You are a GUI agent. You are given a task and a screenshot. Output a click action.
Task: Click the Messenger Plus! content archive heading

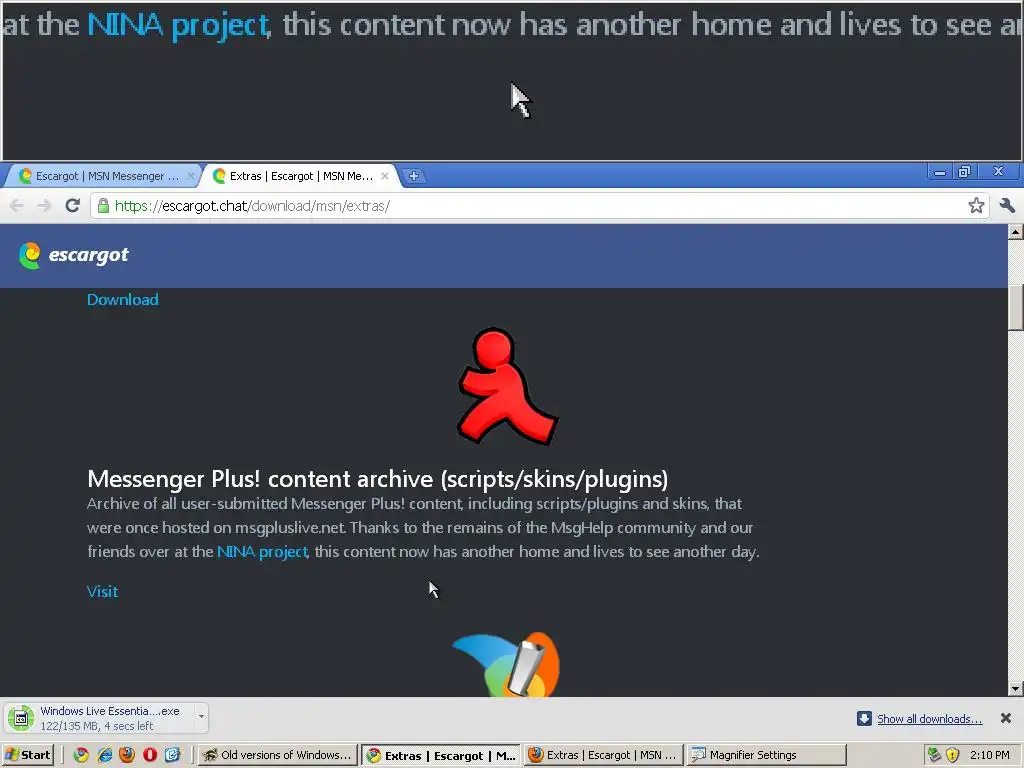point(377,479)
